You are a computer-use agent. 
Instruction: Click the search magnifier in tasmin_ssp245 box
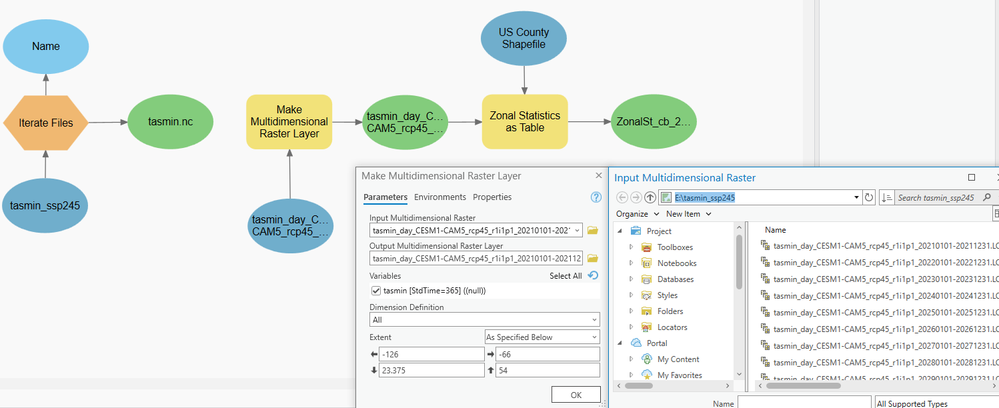pyautogui.click(x=988, y=198)
